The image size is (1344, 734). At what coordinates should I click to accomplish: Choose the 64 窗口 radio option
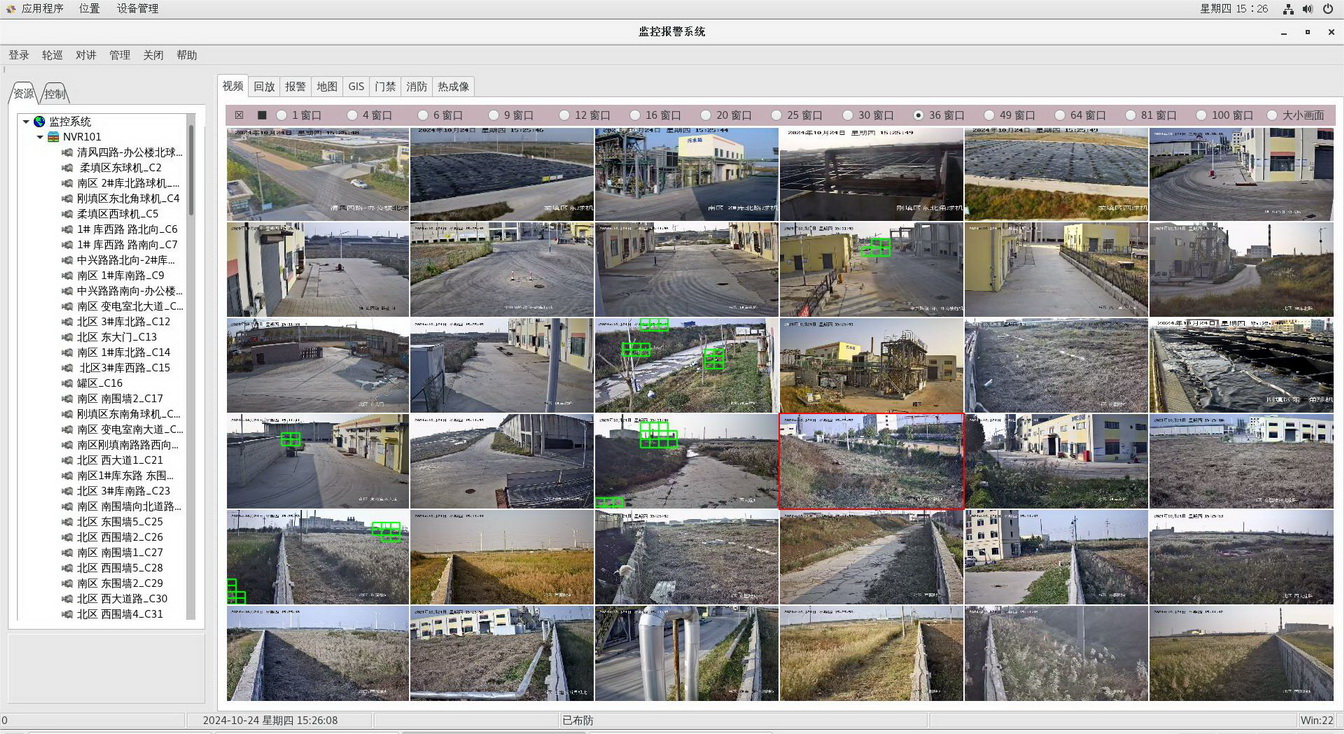1059,115
